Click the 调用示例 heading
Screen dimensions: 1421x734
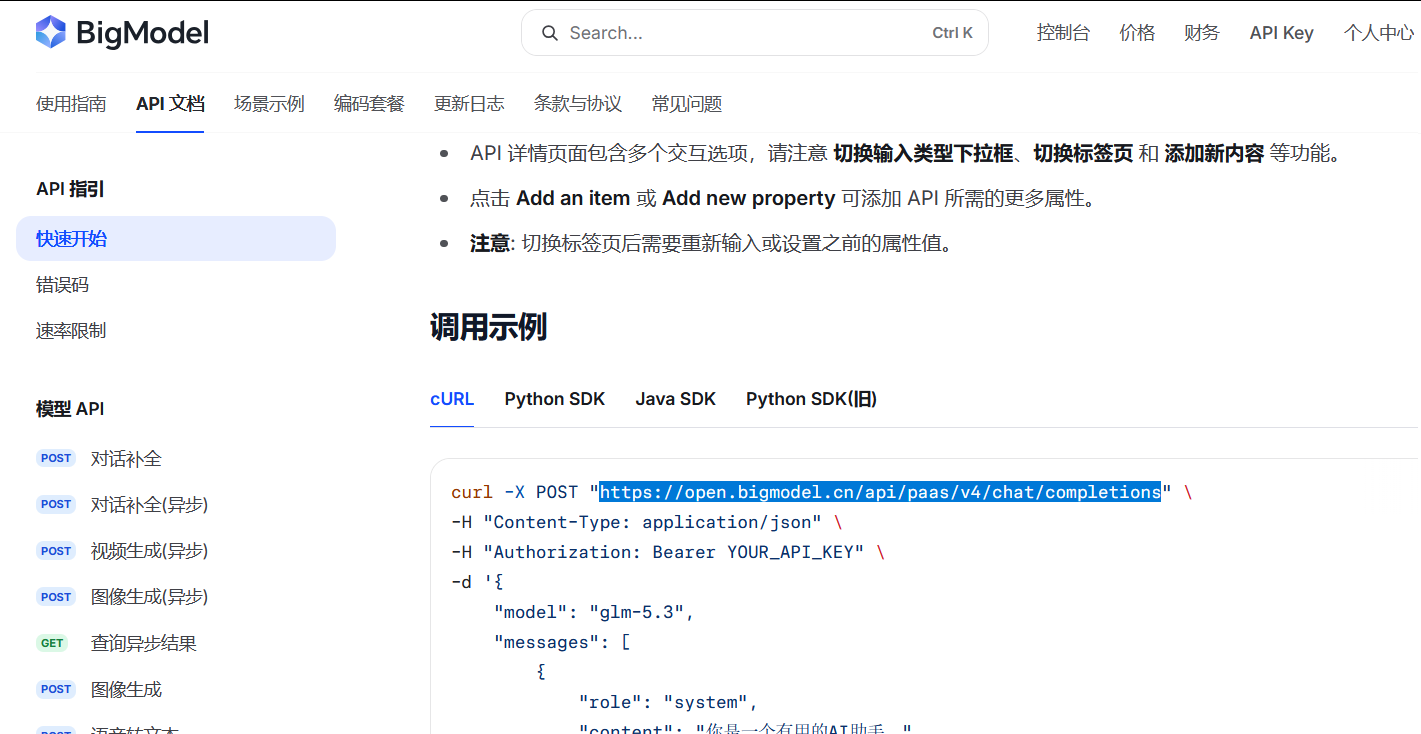point(488,327)
